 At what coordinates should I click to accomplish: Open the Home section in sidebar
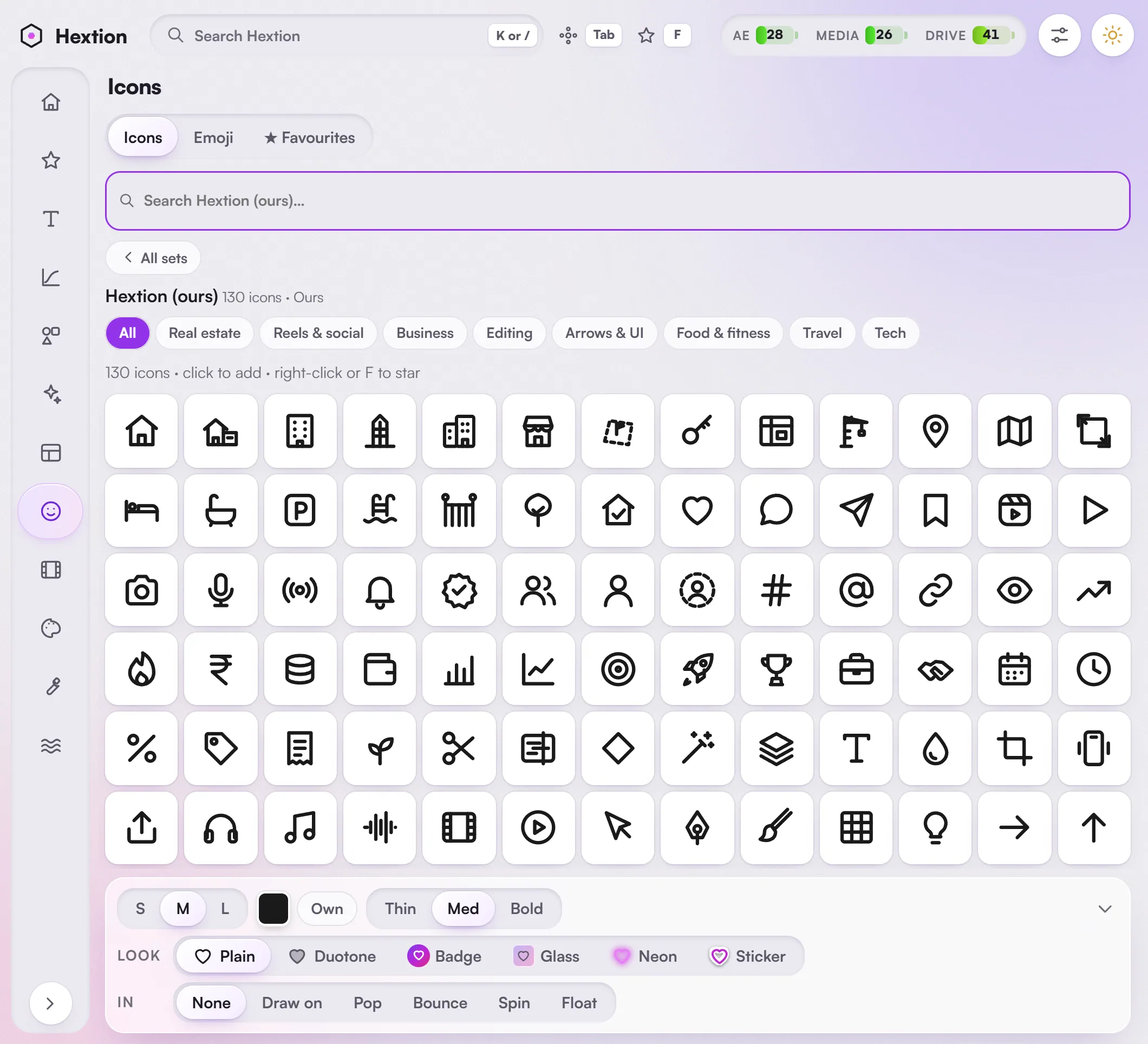(51, 102)
